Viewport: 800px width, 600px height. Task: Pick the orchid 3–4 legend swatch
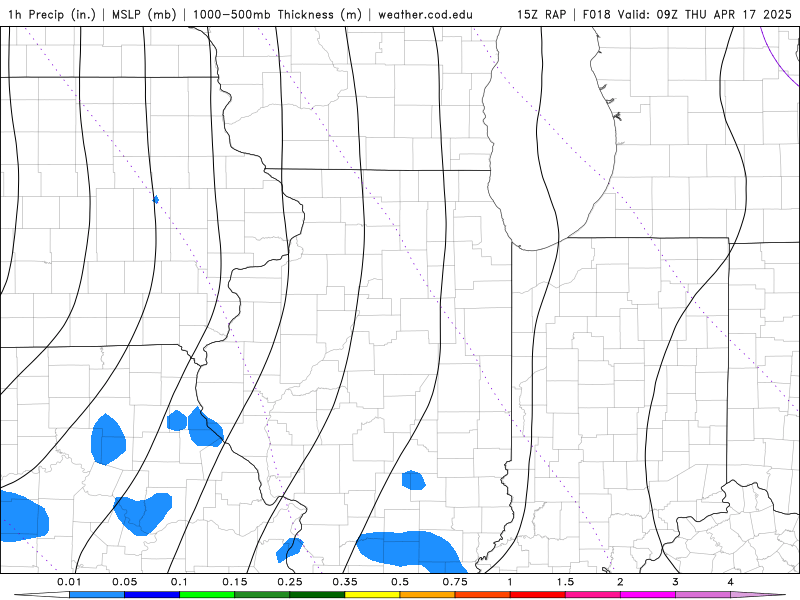(x=703, y=595)
